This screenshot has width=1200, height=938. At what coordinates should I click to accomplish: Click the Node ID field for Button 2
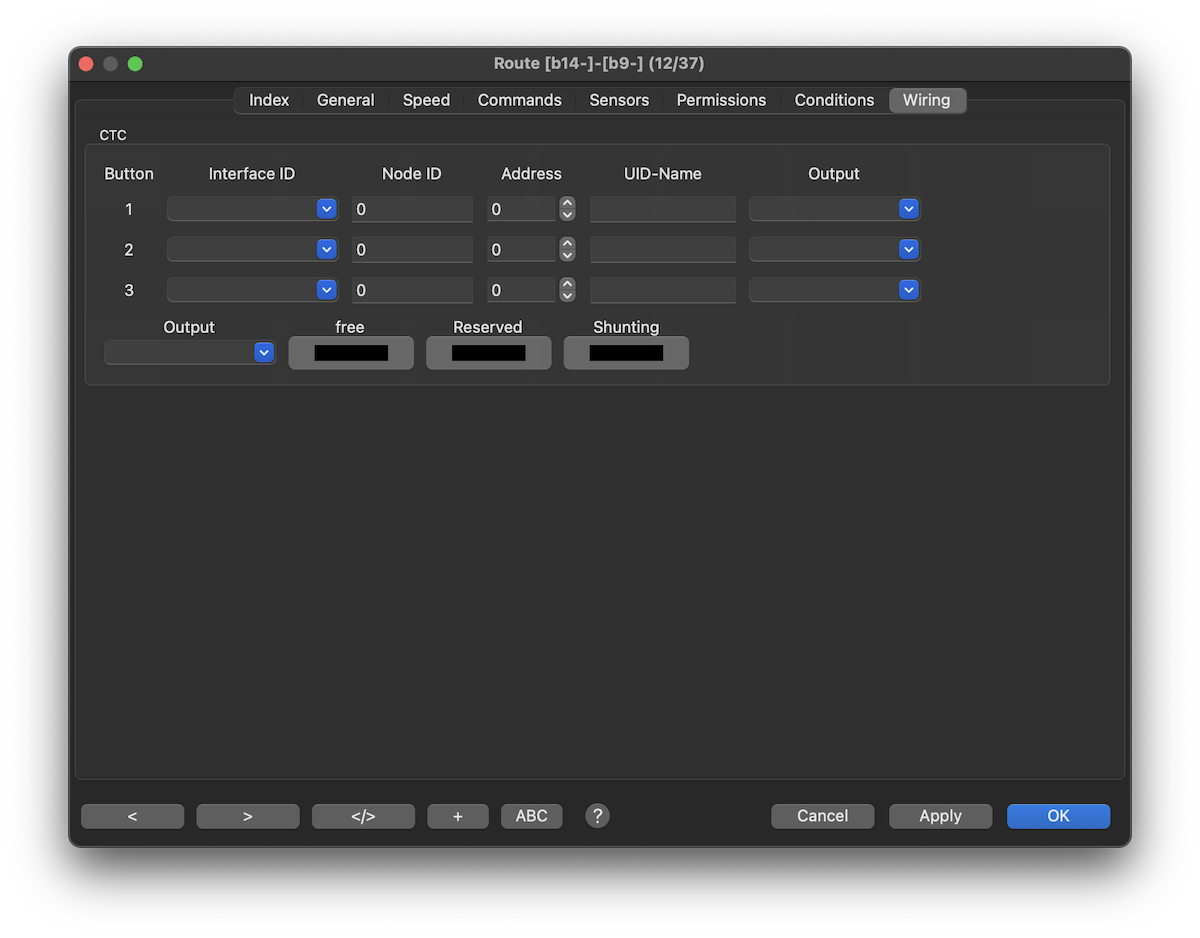click(412, 250)
